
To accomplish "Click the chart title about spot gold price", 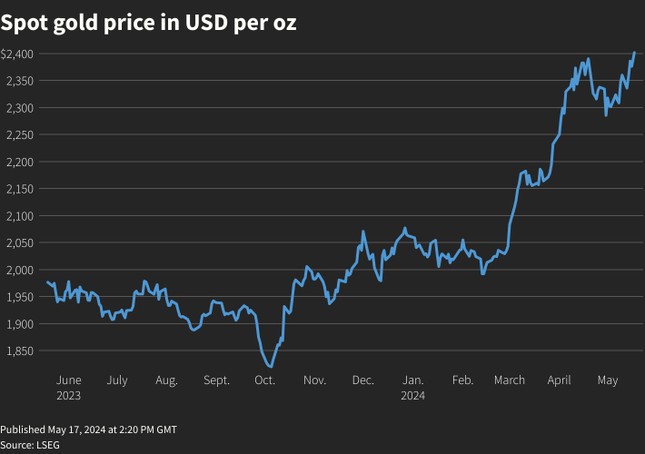I will tap(148, 20).
